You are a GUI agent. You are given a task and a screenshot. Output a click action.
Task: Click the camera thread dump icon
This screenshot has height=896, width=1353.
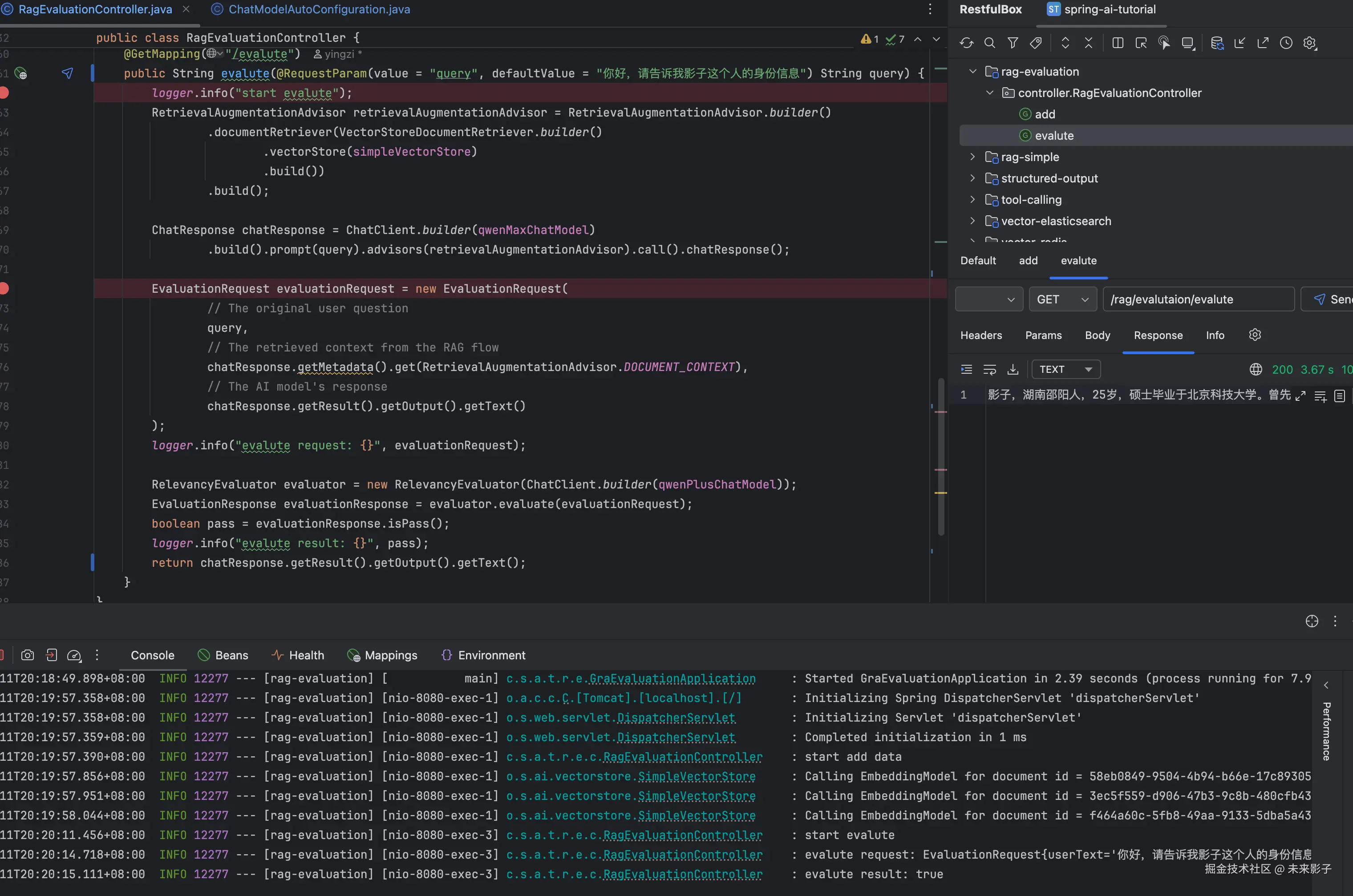[x=28, y=655]
